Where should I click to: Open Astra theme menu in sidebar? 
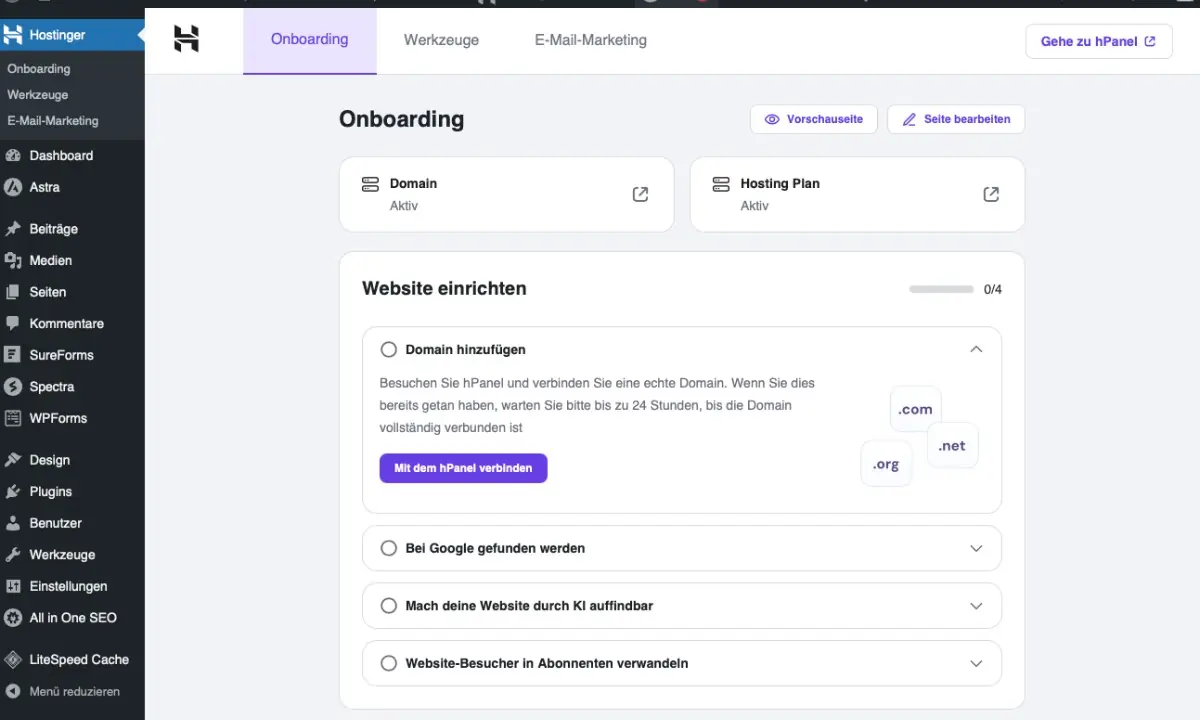44,187
